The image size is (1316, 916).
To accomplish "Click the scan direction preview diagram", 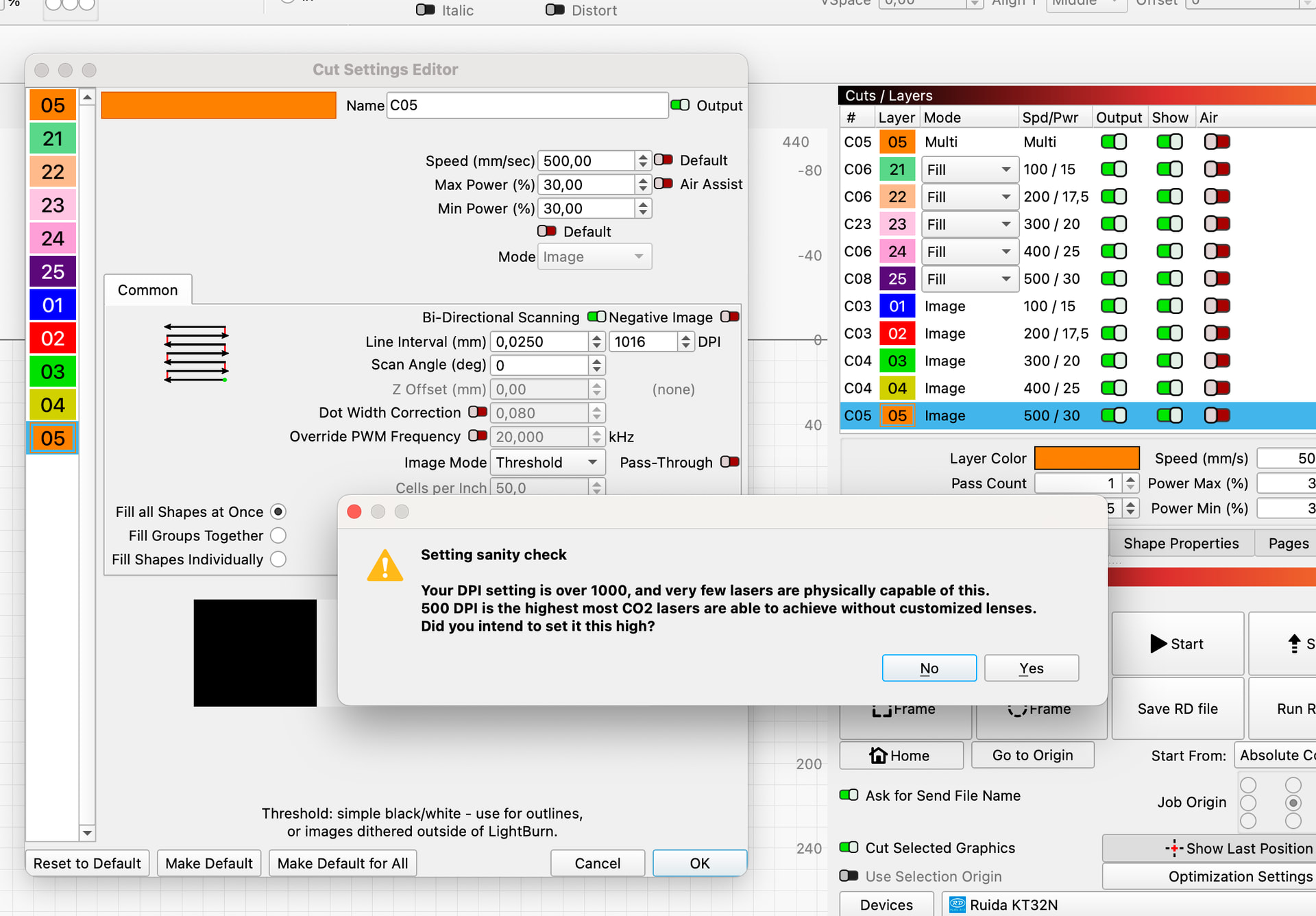I will [196, 353].
